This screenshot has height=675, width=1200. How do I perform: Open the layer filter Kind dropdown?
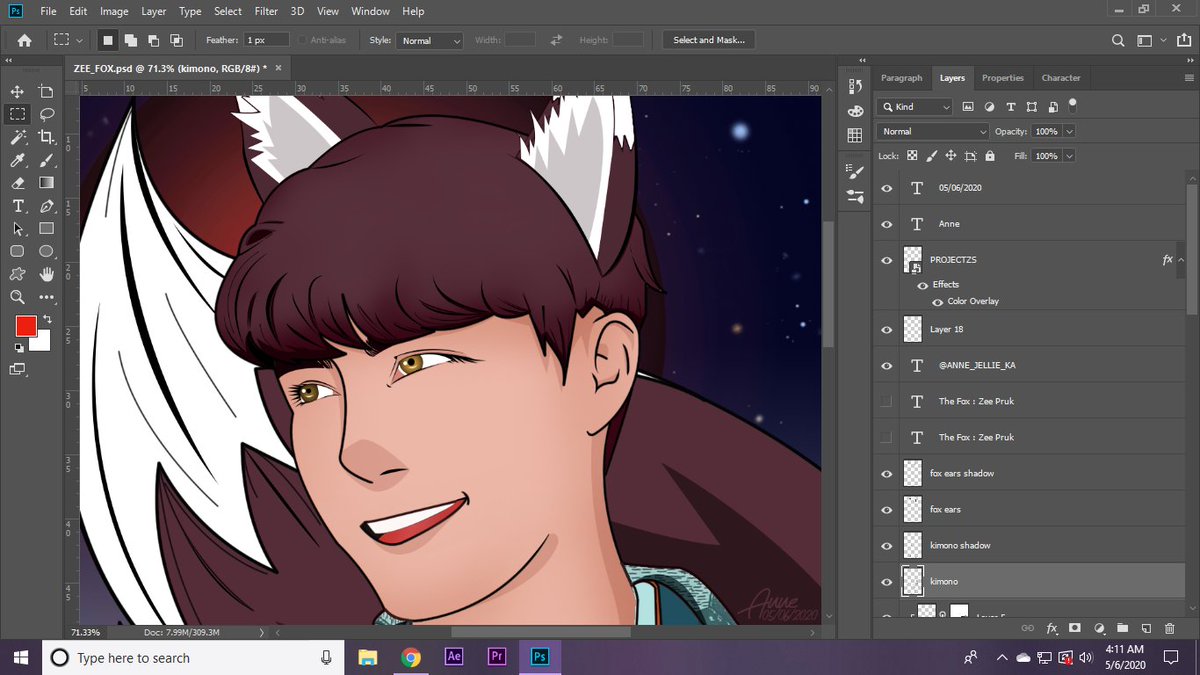pos(916,106)
